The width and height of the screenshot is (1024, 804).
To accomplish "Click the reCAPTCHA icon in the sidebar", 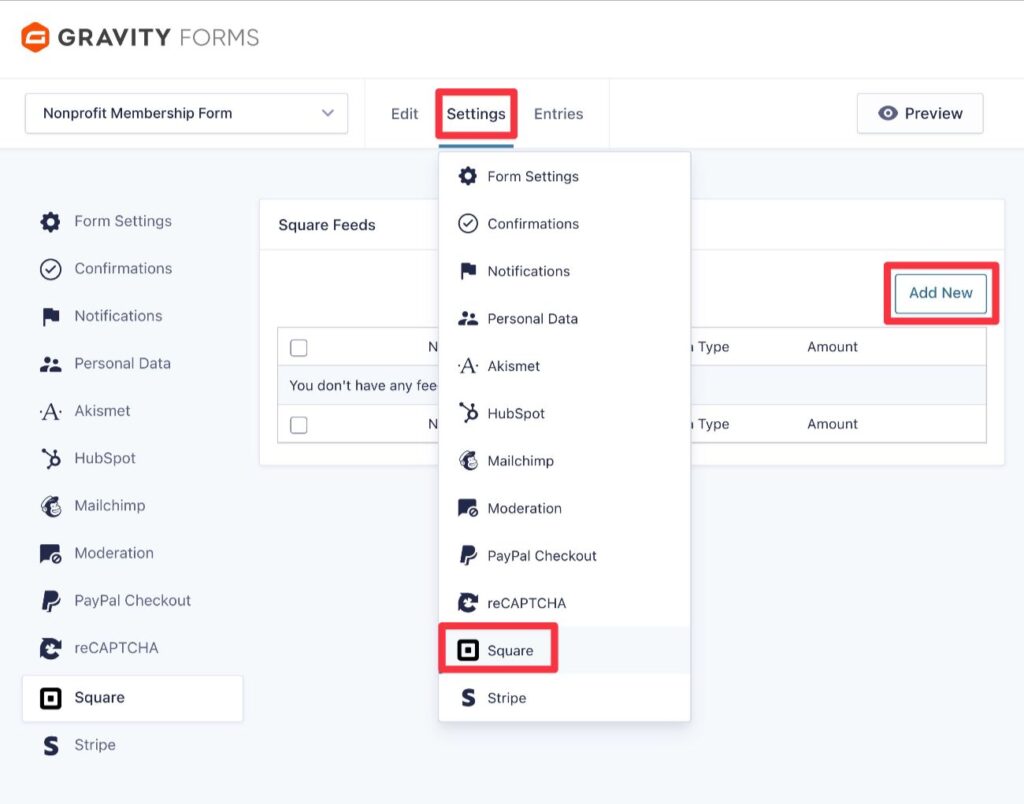I will (50, 649).
